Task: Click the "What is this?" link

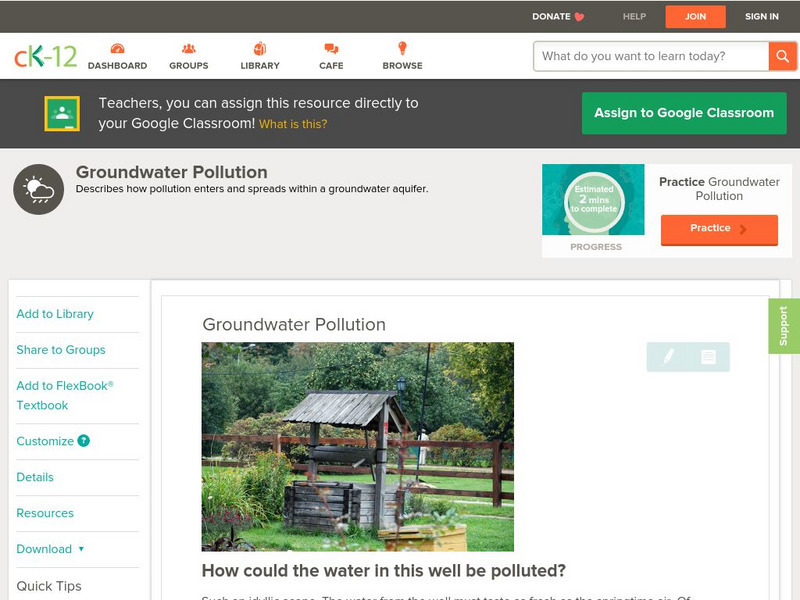Action: pos(293,125)
